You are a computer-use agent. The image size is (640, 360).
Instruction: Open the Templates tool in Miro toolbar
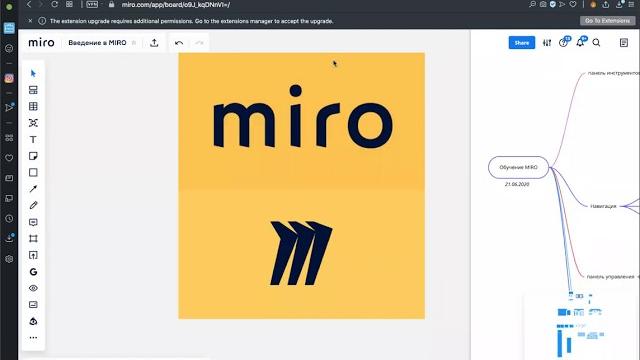pyautogui.click(x=33, y=90)
